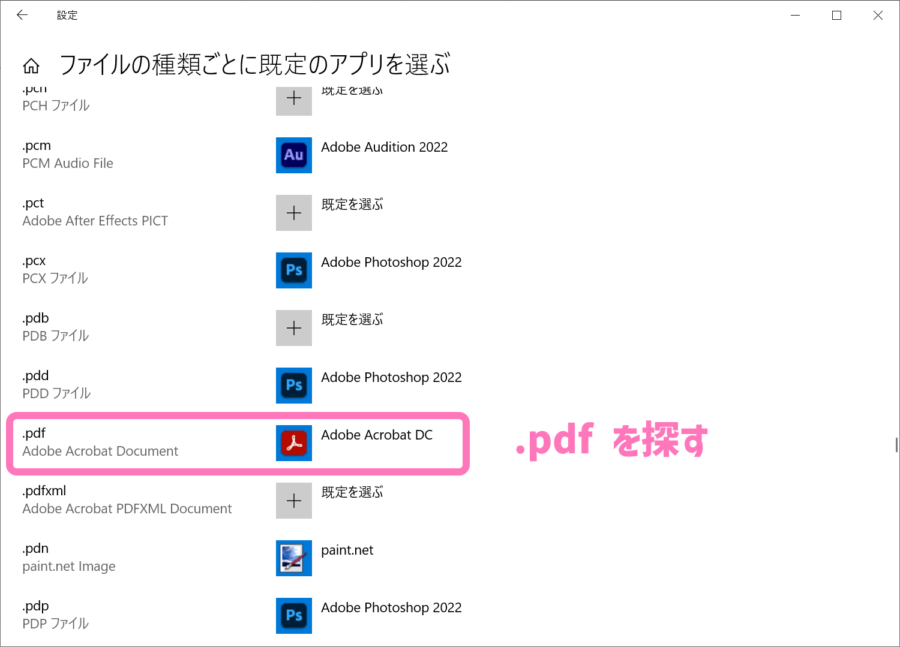Click the 設定 label in the title bar
This screenshot has height=647, width=900.
pyautogui.click(x=67, y=15)
